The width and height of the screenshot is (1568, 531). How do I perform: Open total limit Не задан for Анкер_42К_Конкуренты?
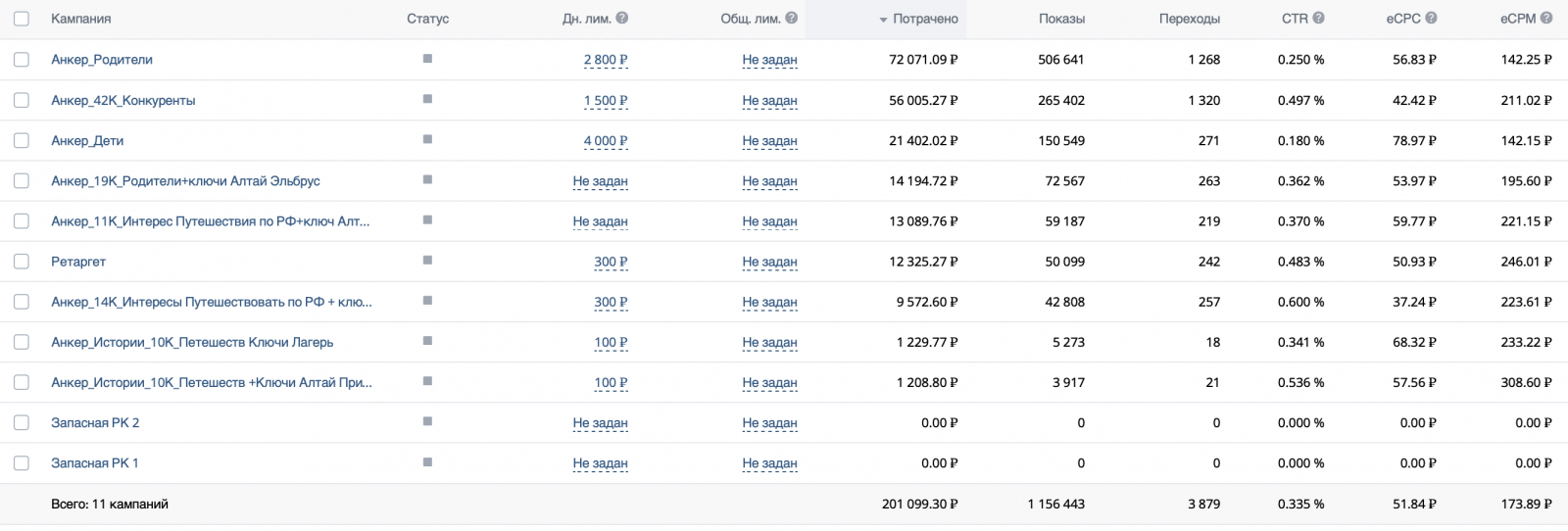tap(769, 100)
